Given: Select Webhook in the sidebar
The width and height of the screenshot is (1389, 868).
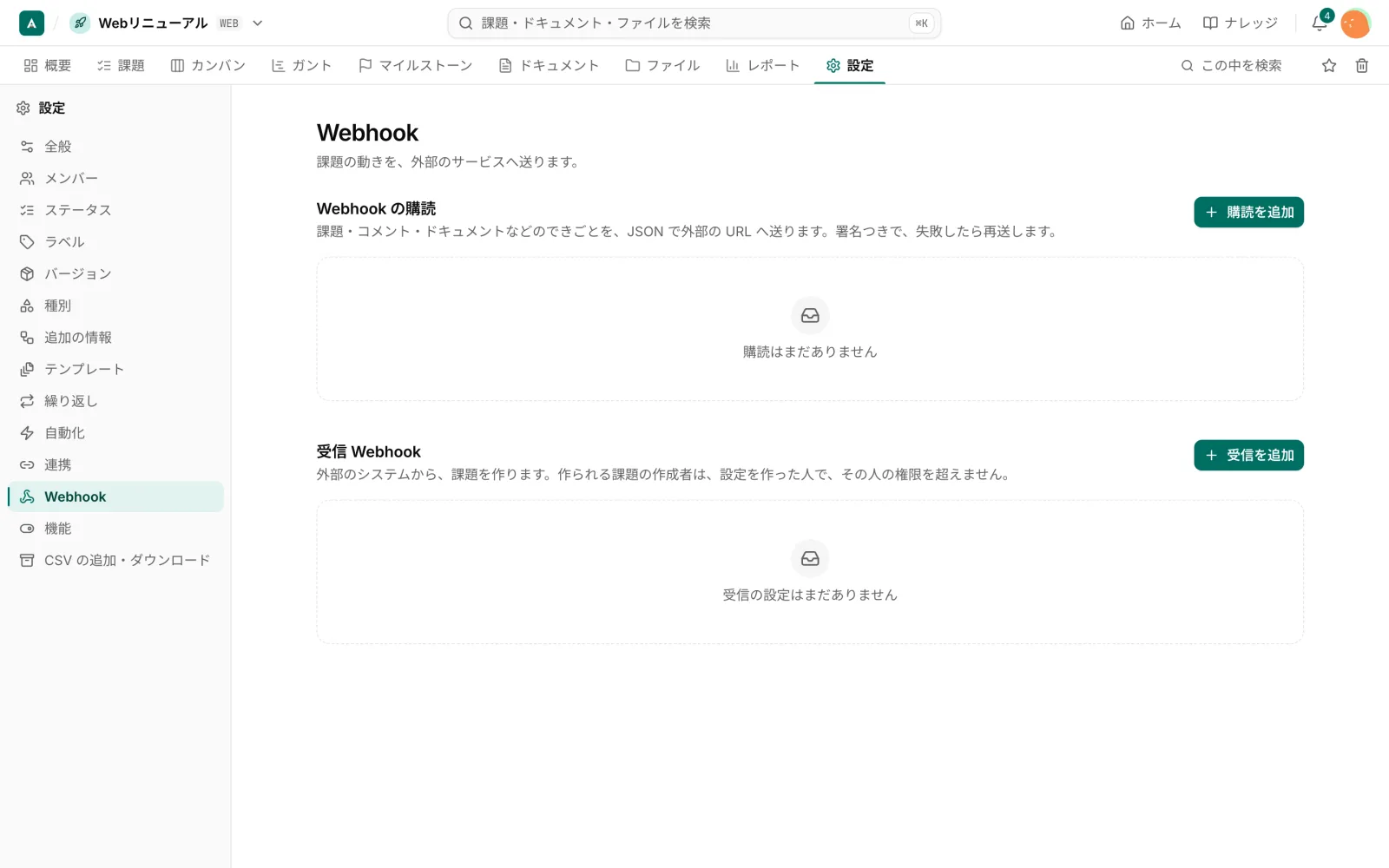Looking at the screenshot, I should point(115,496).
